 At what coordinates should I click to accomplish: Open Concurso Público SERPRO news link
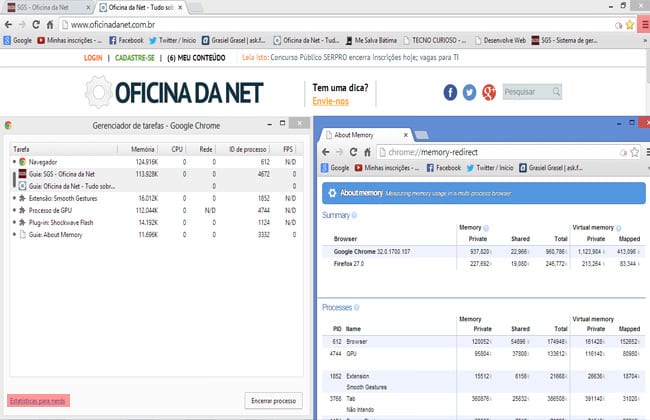(x=364, y=58)
